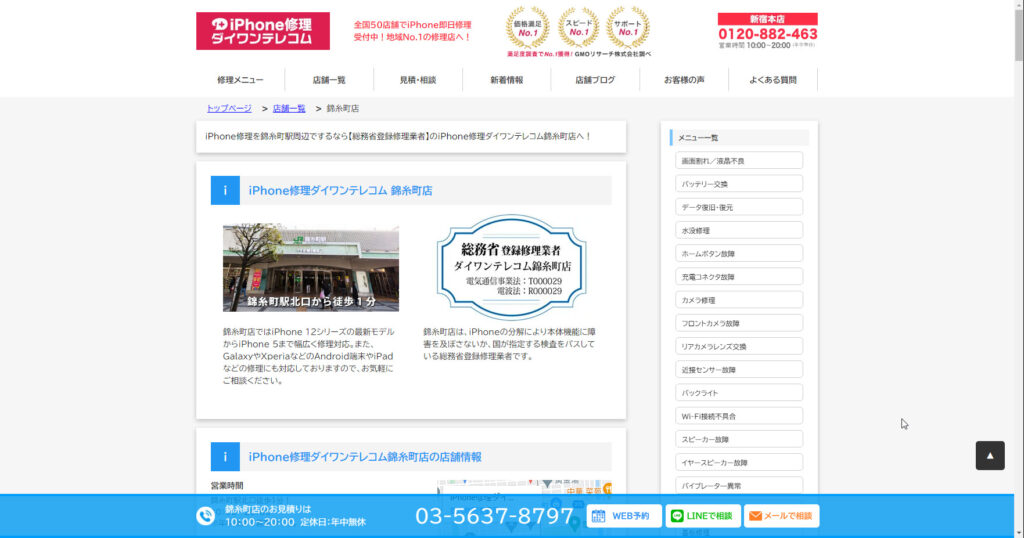Screen dimensions: 1024x538
Task: Select 充電コネクタ故障 in the side menu
Action: 739,277
